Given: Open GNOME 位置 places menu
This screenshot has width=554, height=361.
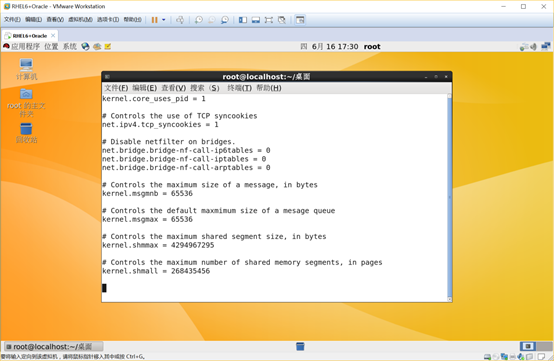Looking at the screenshot, I should pos(51,47).
